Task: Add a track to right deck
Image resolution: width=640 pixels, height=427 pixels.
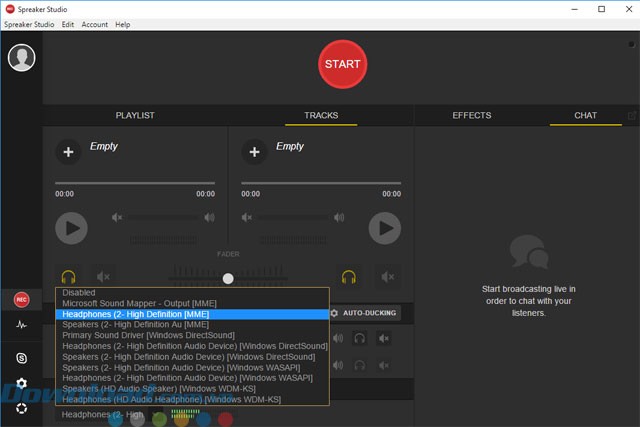Action: tap(254, 152)
